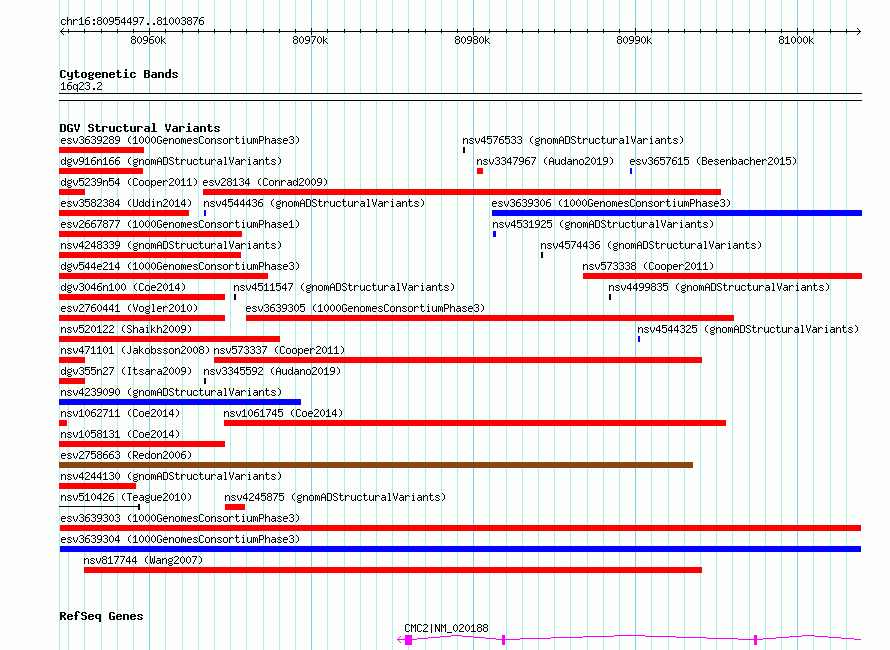Screen dimensions: 890x650
Task: Click nsv4499835 gnomAD variant label
Action: click(719, 287)
